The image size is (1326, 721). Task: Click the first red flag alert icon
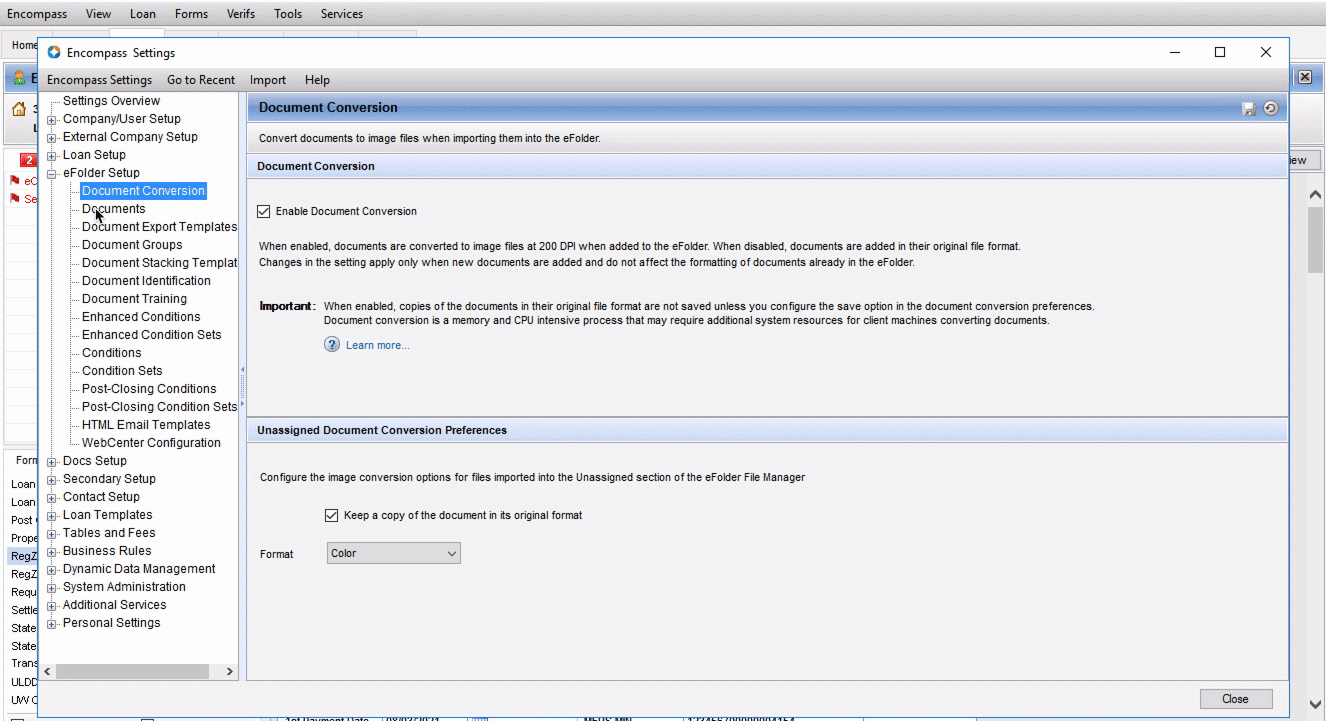(15, 181)
